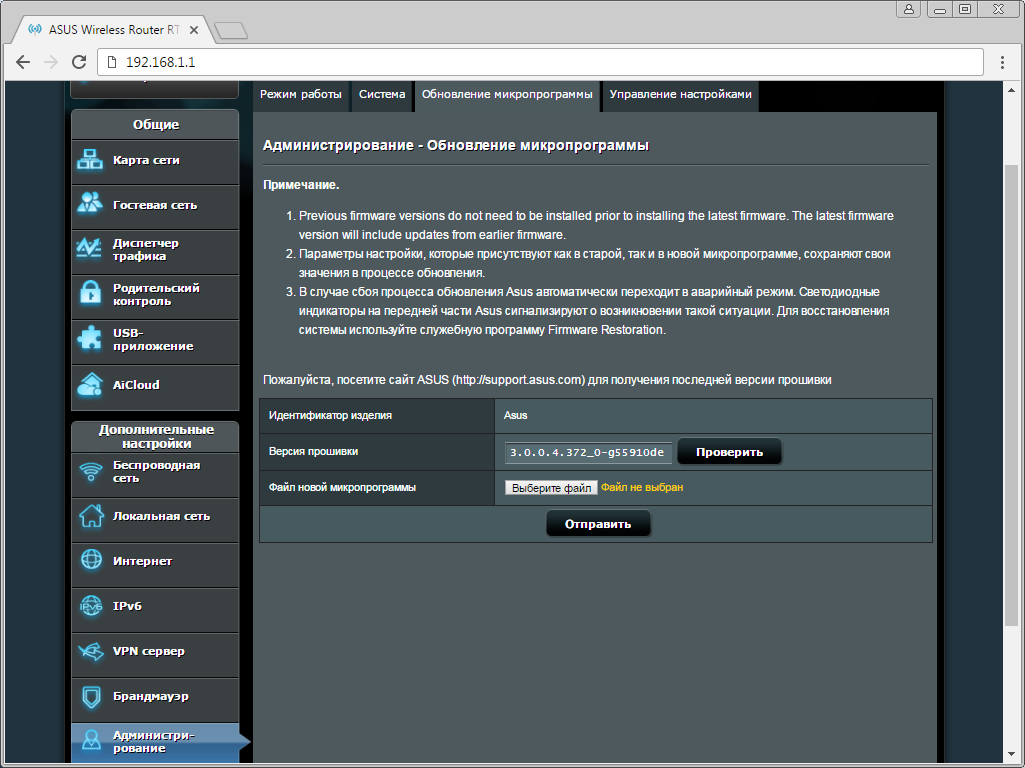Click the Примечание heading
The image size is (1025, 768).
301,185
